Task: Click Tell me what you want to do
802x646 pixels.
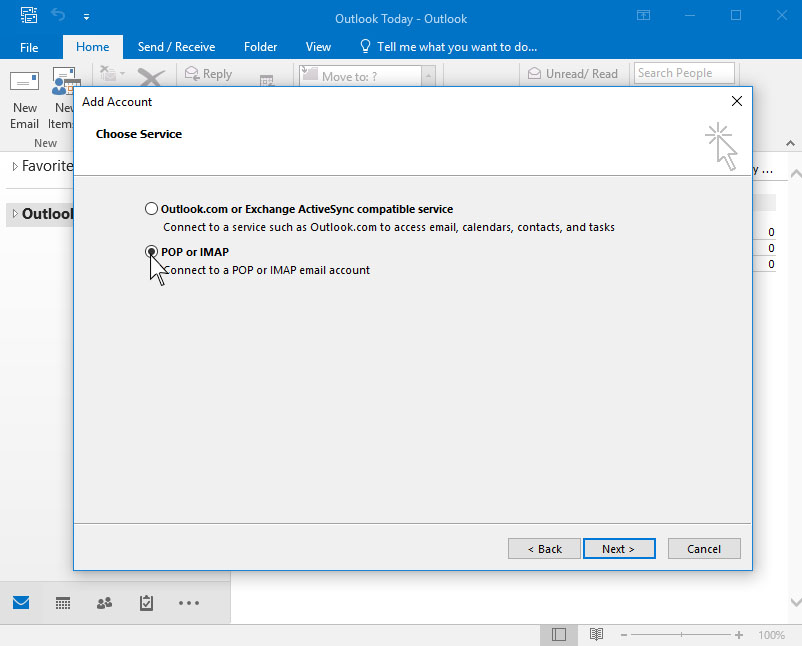Action: [x=449, y=47]
